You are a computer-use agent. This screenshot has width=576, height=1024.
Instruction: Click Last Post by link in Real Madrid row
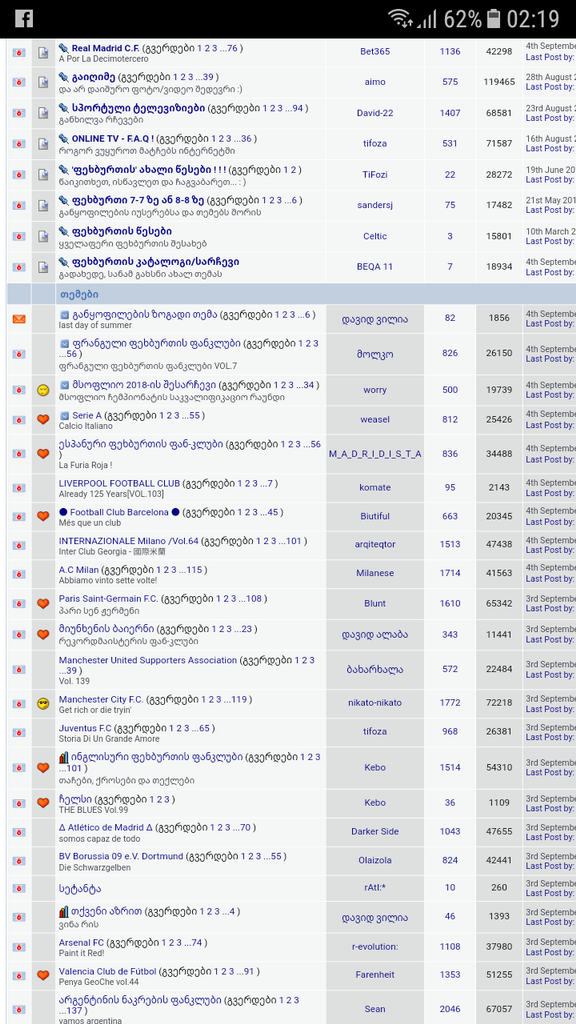(x=551, y=57)
